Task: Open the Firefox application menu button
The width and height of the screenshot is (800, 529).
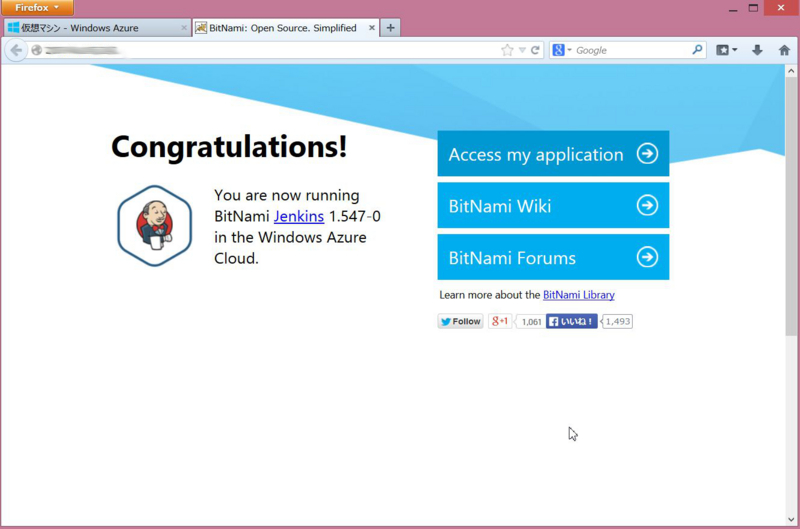Action: (x=37, y=8)
